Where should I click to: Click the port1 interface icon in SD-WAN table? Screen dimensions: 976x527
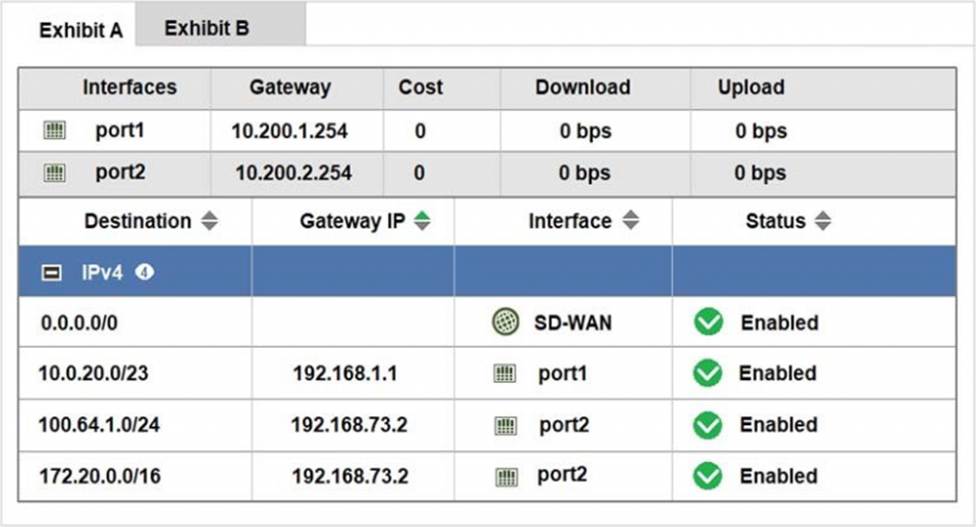[x=53, y=131]
